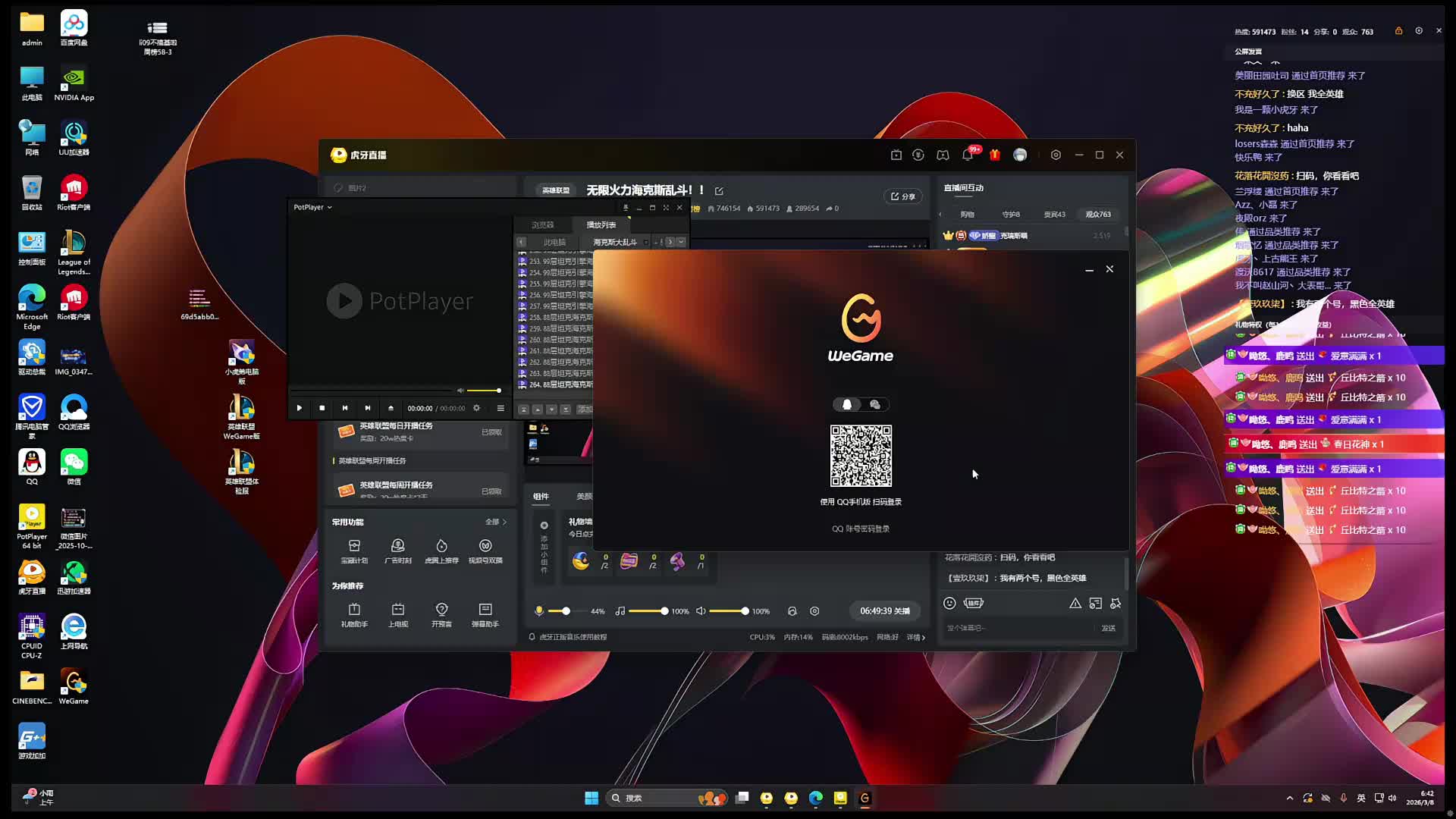Switch WeGame login to WeChat toggle
1456x819 pixels.
click(x=875, y=405)
